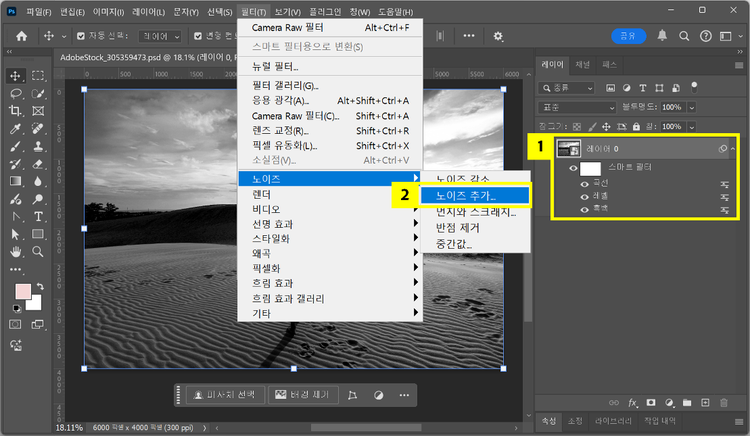
Task: Expand the status bar document info arrow
Action: (x=205, y=428)
